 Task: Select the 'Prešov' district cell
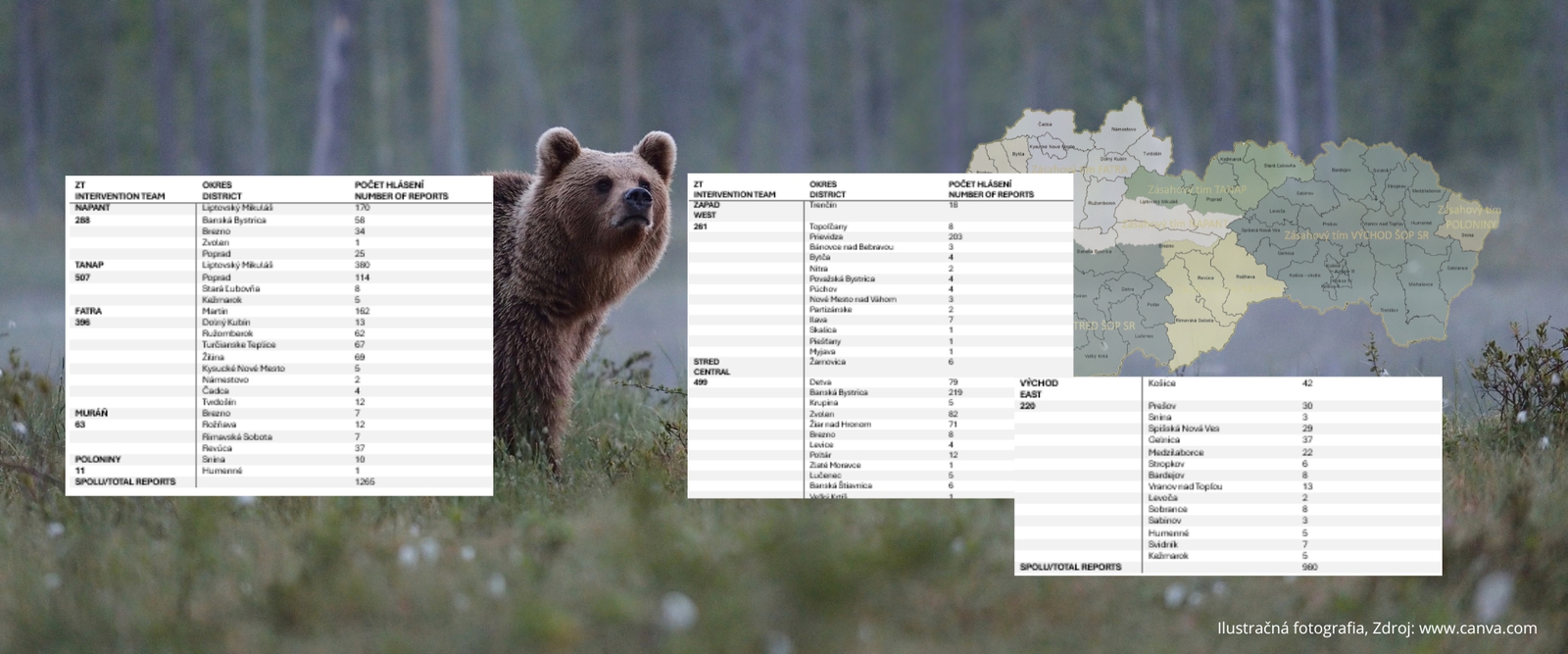[1161, 406]
